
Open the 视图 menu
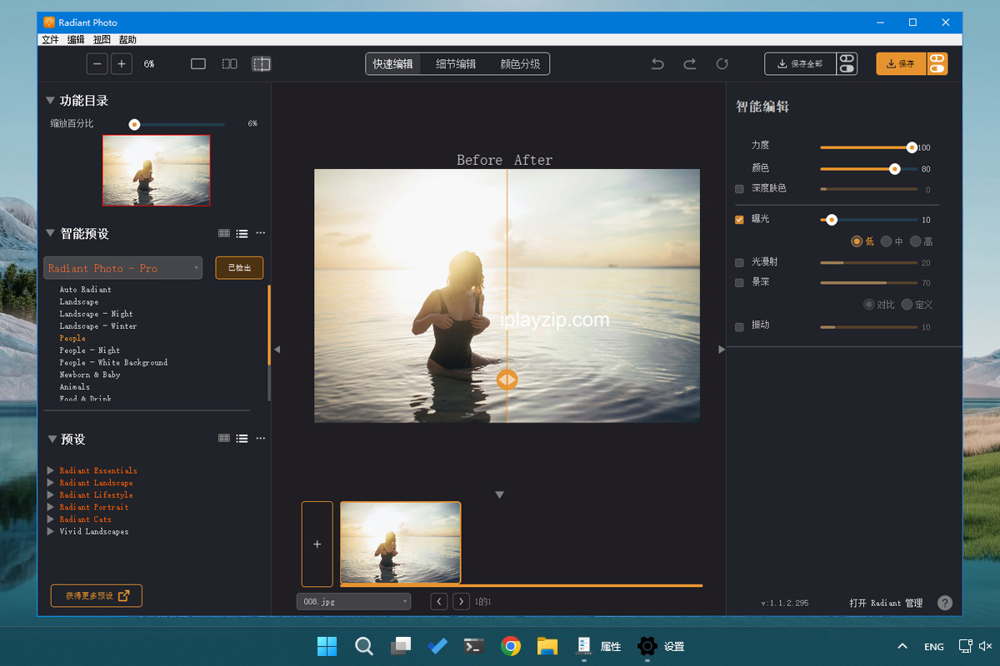[x=101, y=40]
